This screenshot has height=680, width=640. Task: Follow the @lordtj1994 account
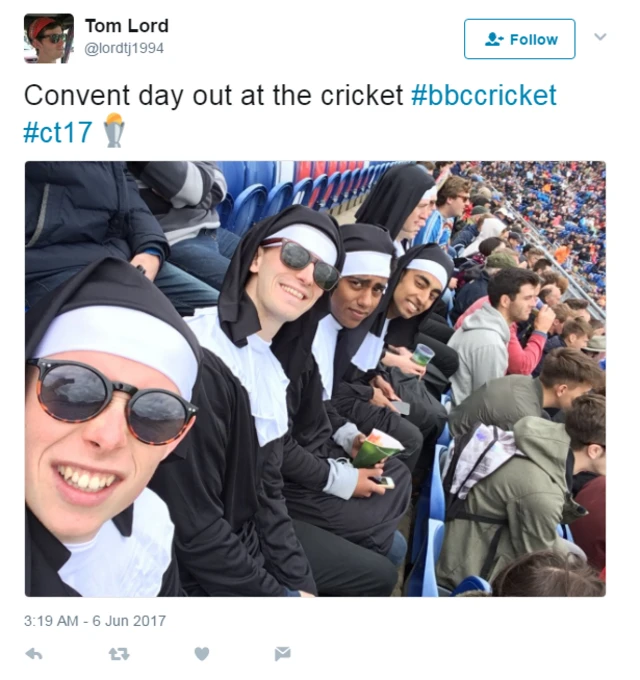519,39
